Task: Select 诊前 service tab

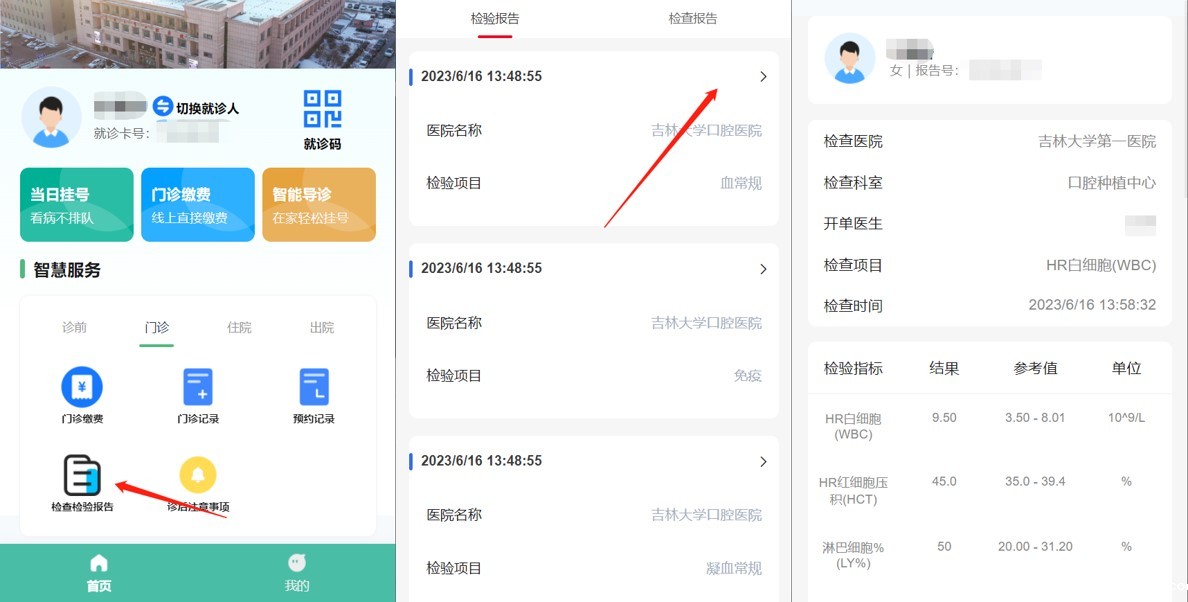Action: [74, 327]
